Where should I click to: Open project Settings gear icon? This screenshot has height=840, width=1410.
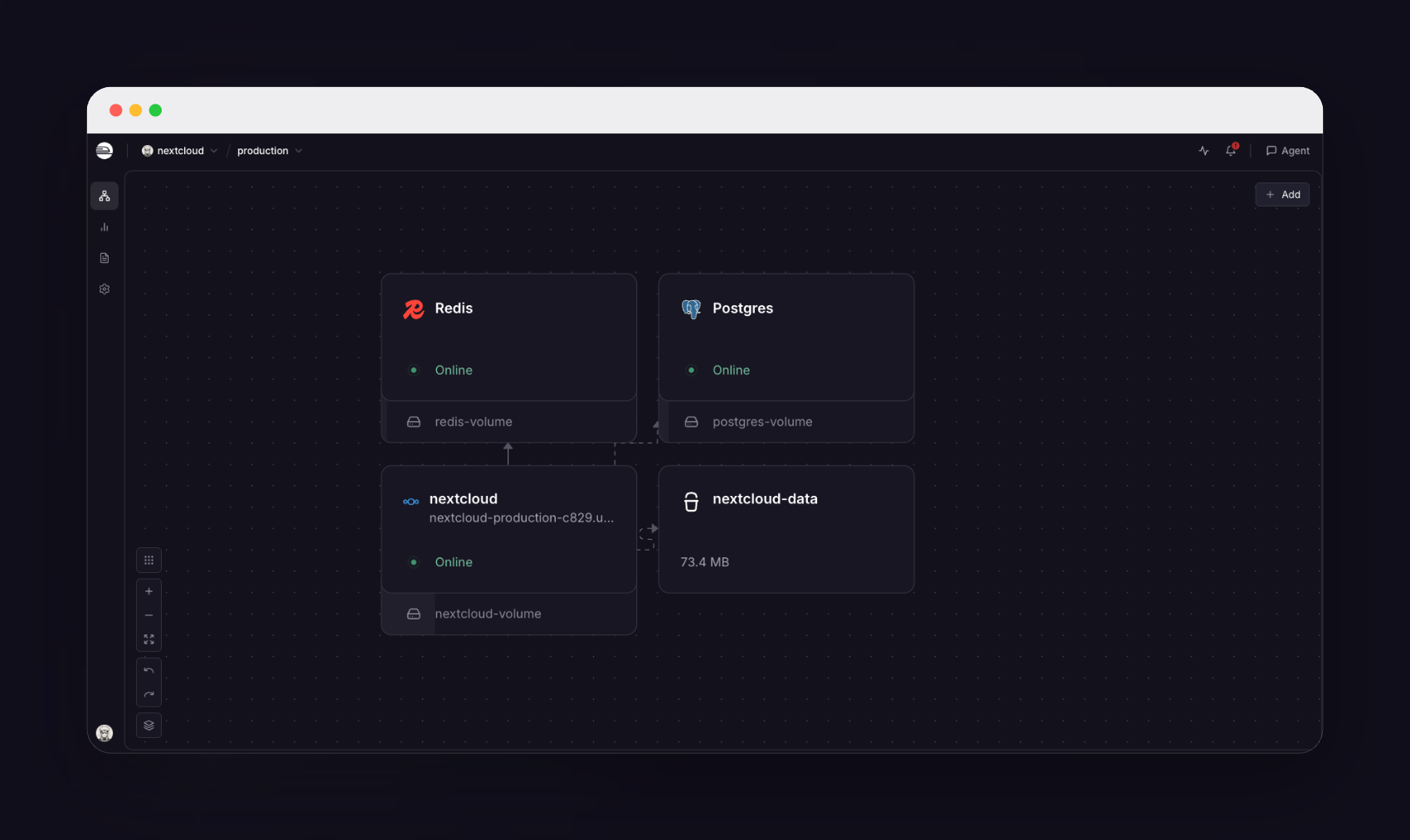click(105, 289)
